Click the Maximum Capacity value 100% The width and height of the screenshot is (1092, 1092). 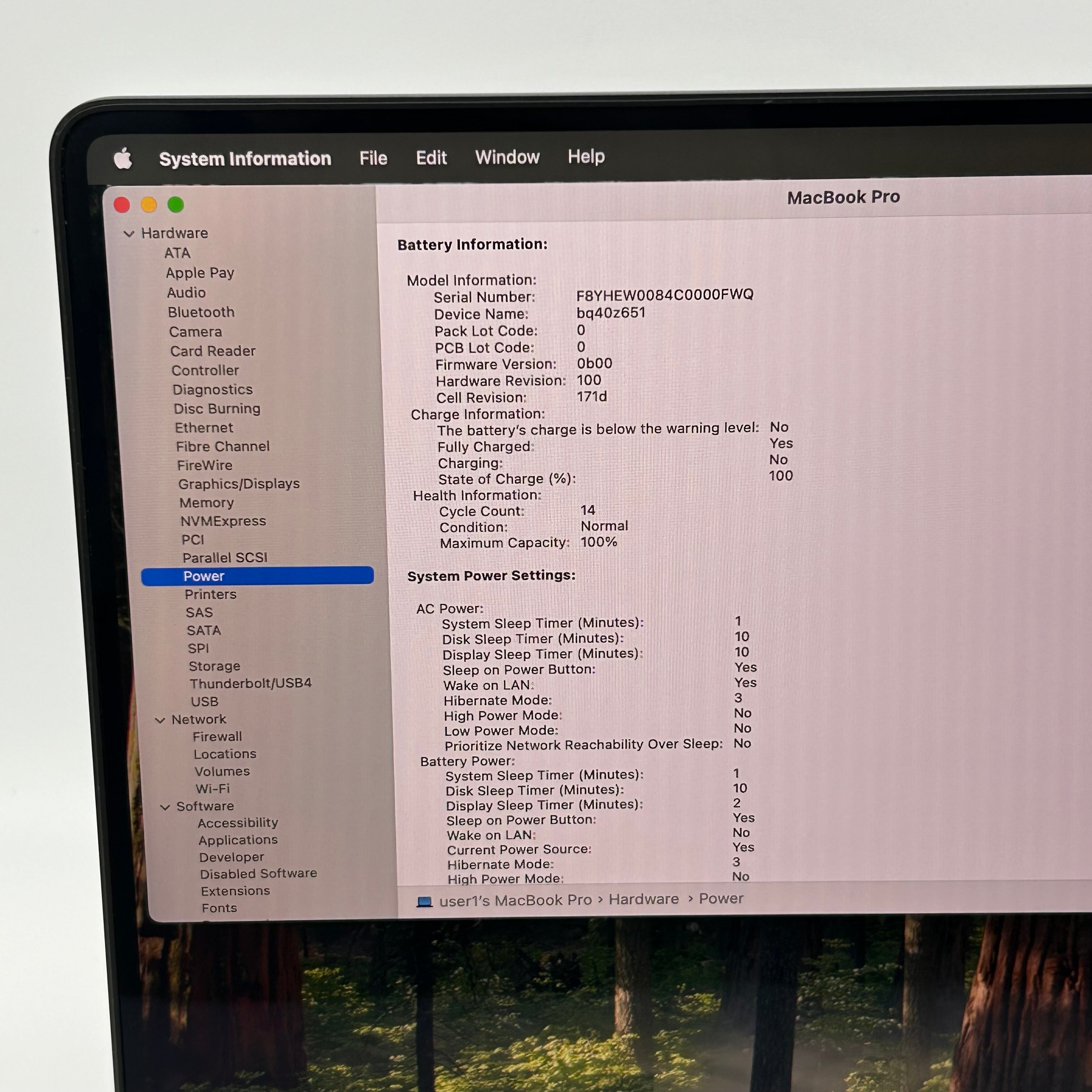click(x=599, y=542)
